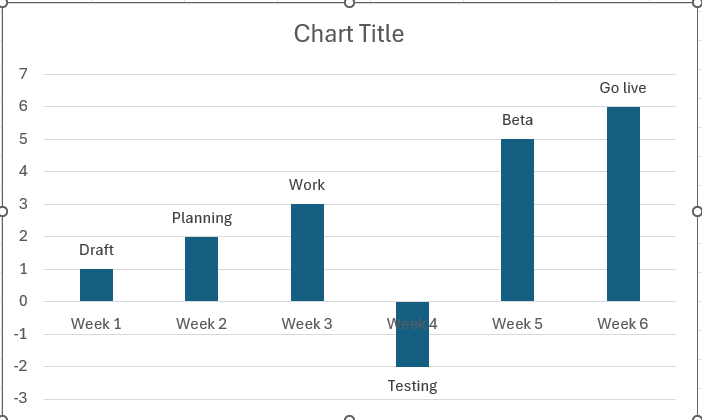Click the right middle chart resize handle
The width and height of the screenshot is (702, 420).
tap(698, 211)
